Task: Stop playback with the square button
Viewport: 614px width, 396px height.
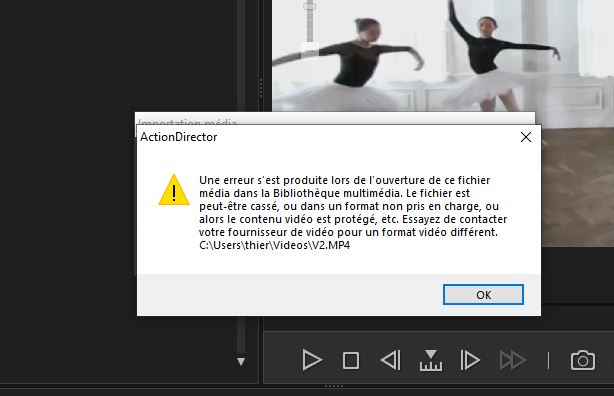Action: [350, 360]
